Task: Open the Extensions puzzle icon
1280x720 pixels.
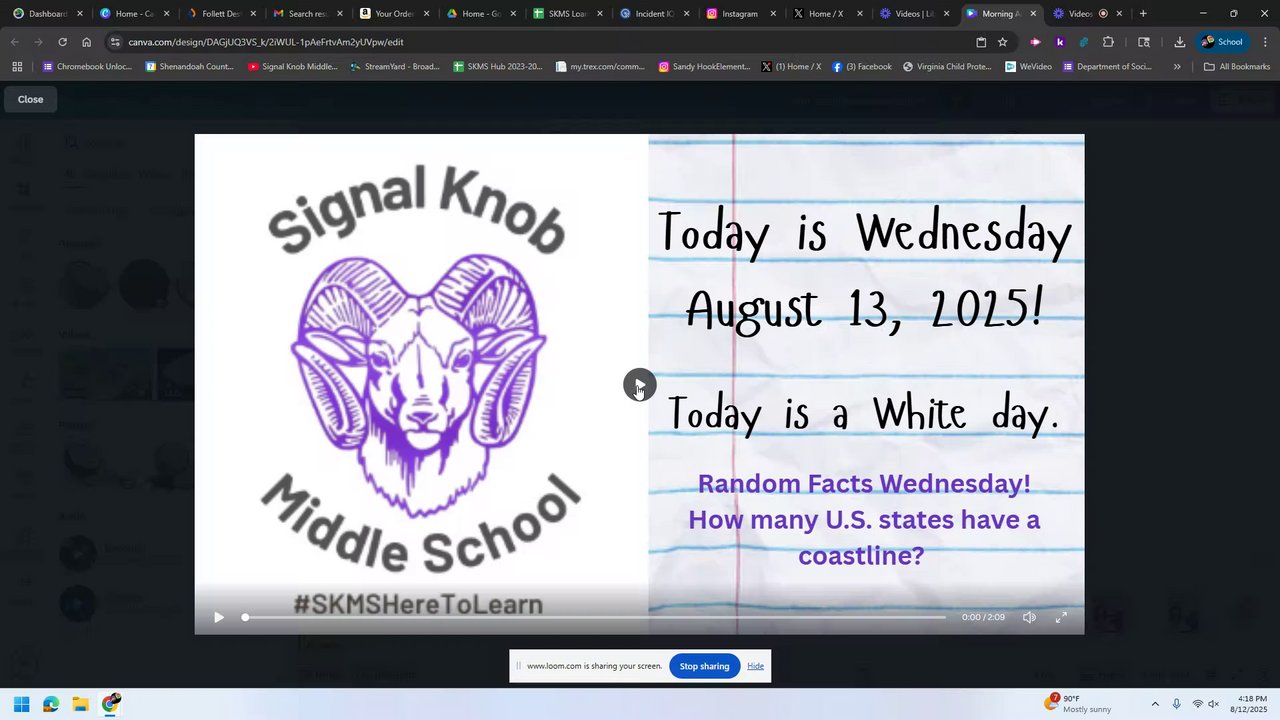Action: [1108, 42]
